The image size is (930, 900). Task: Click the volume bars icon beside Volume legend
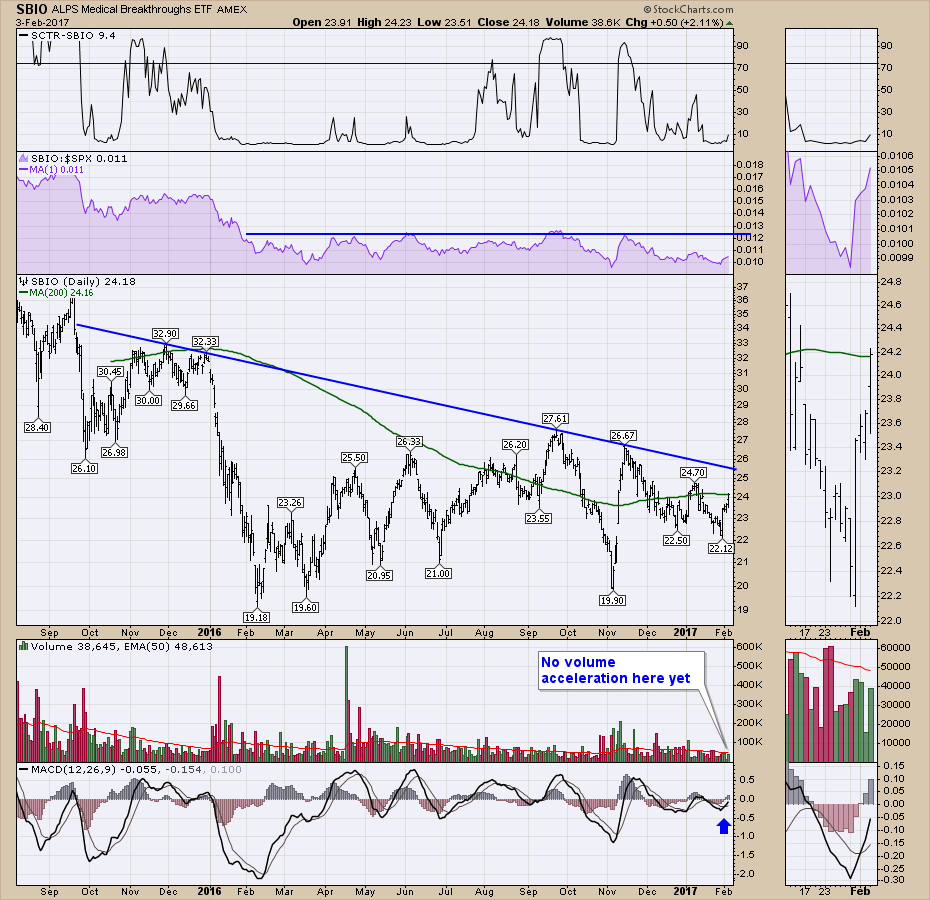(x=24, y=647)
